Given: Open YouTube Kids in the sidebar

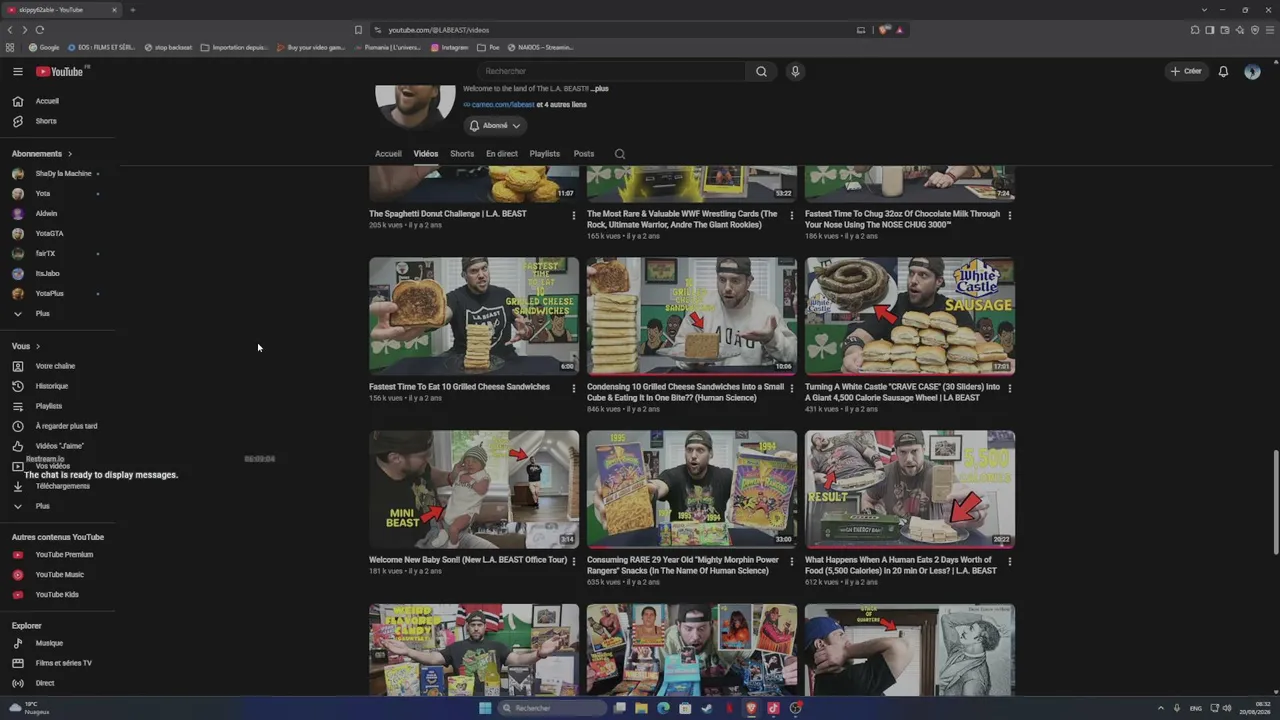Looking at the screenshot, I should (57, 595).
